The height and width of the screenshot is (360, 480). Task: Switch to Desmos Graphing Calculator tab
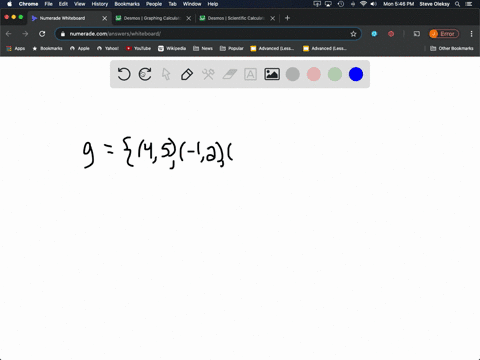(x=152, y=18)
